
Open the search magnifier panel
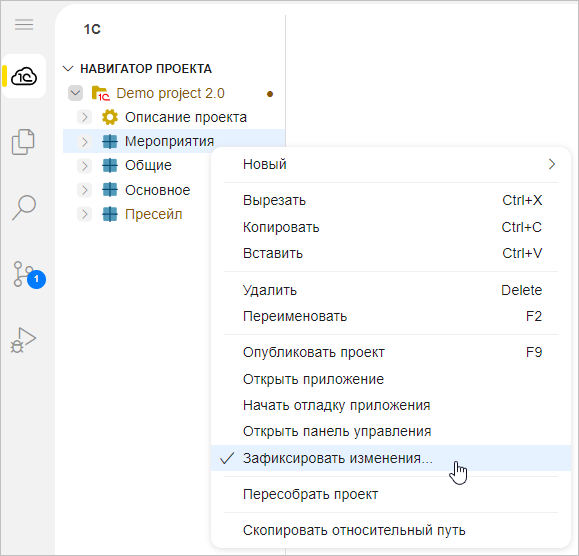[24, 207]
